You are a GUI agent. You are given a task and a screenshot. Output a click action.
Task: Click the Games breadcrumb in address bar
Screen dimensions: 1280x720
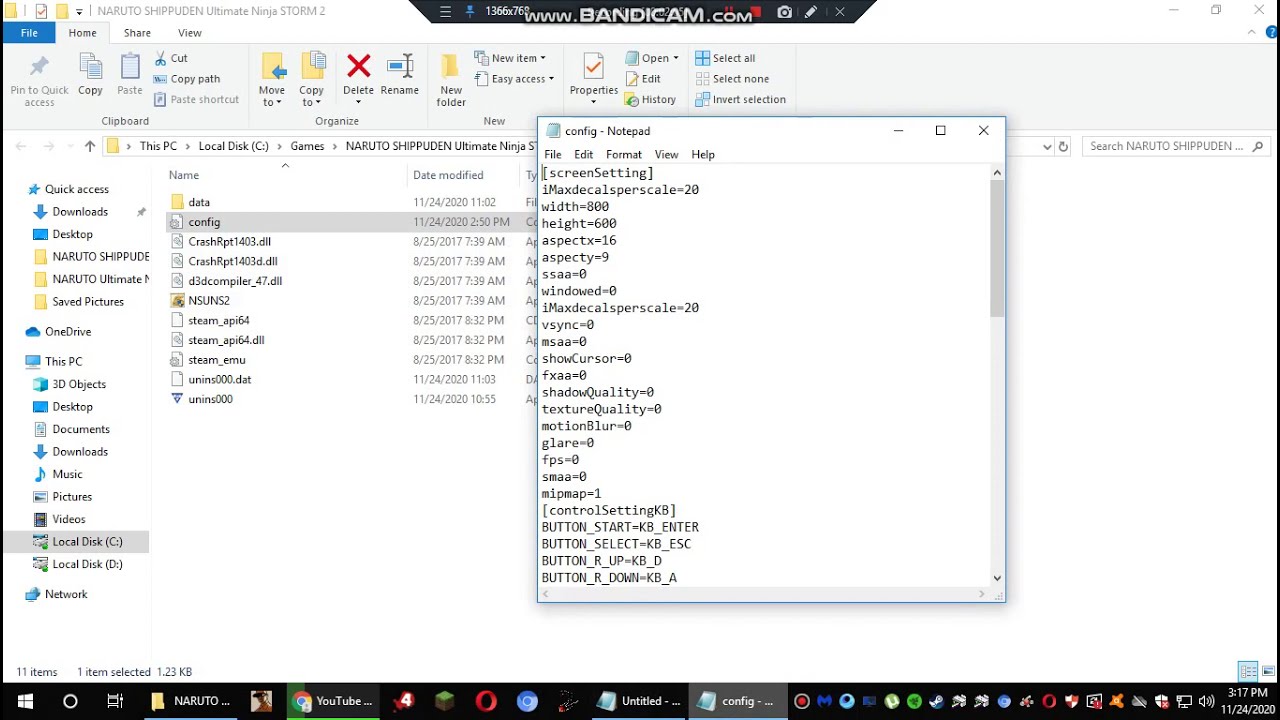point(307,146)
